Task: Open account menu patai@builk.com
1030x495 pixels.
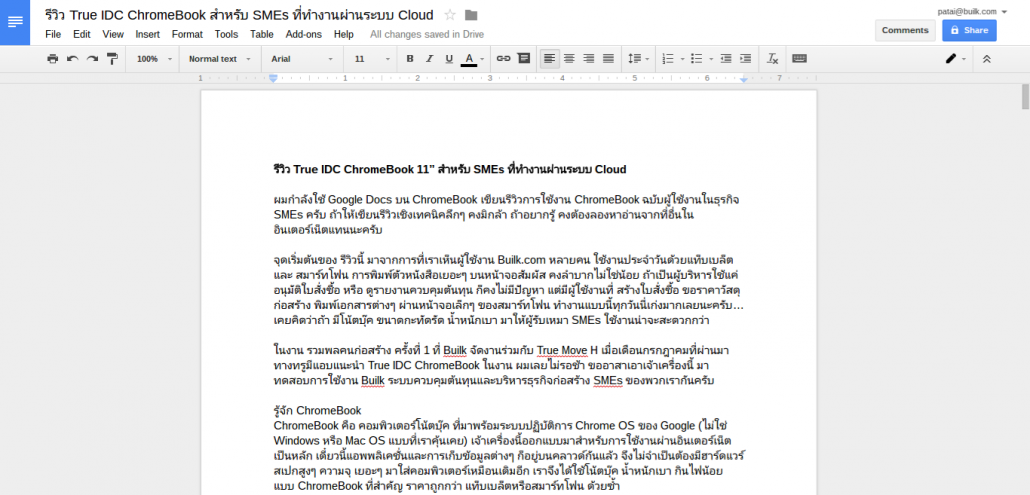Action: click(x=972, y=11)
